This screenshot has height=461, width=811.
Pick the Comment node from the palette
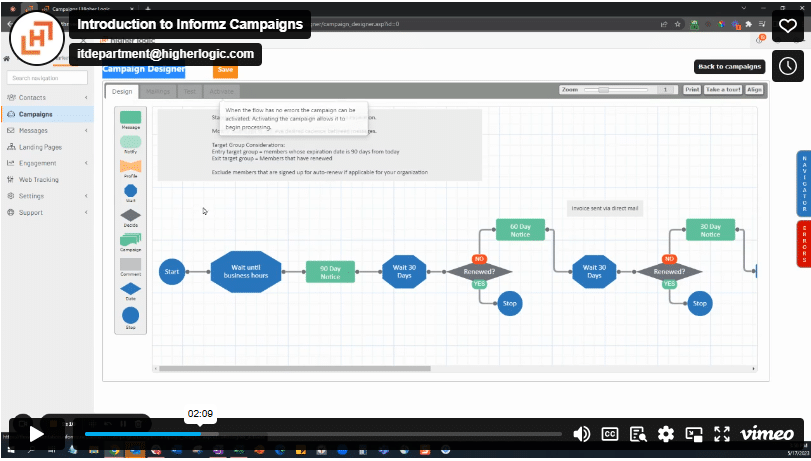(130, 264)
